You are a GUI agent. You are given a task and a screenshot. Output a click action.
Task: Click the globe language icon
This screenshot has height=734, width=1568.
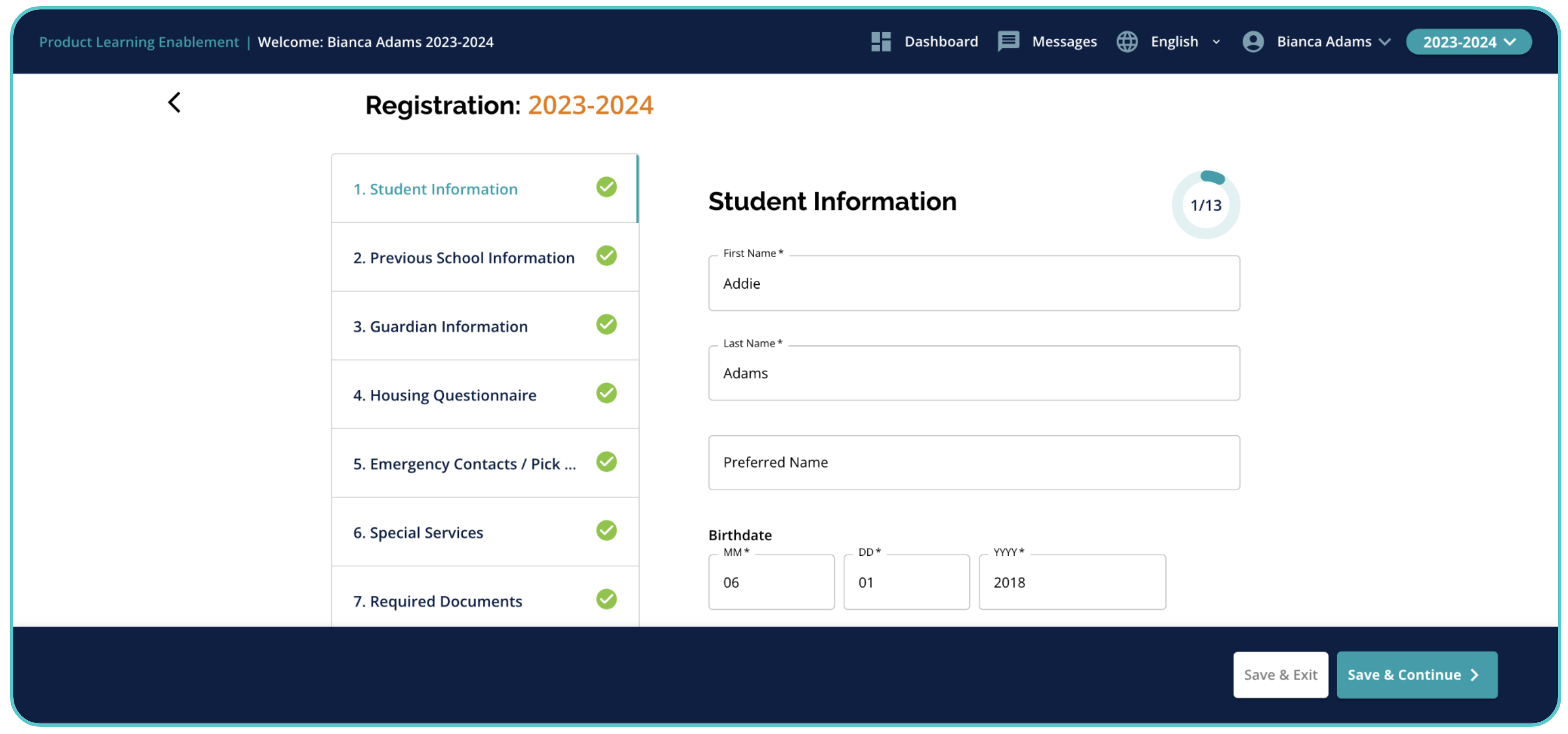[1127, 42]
